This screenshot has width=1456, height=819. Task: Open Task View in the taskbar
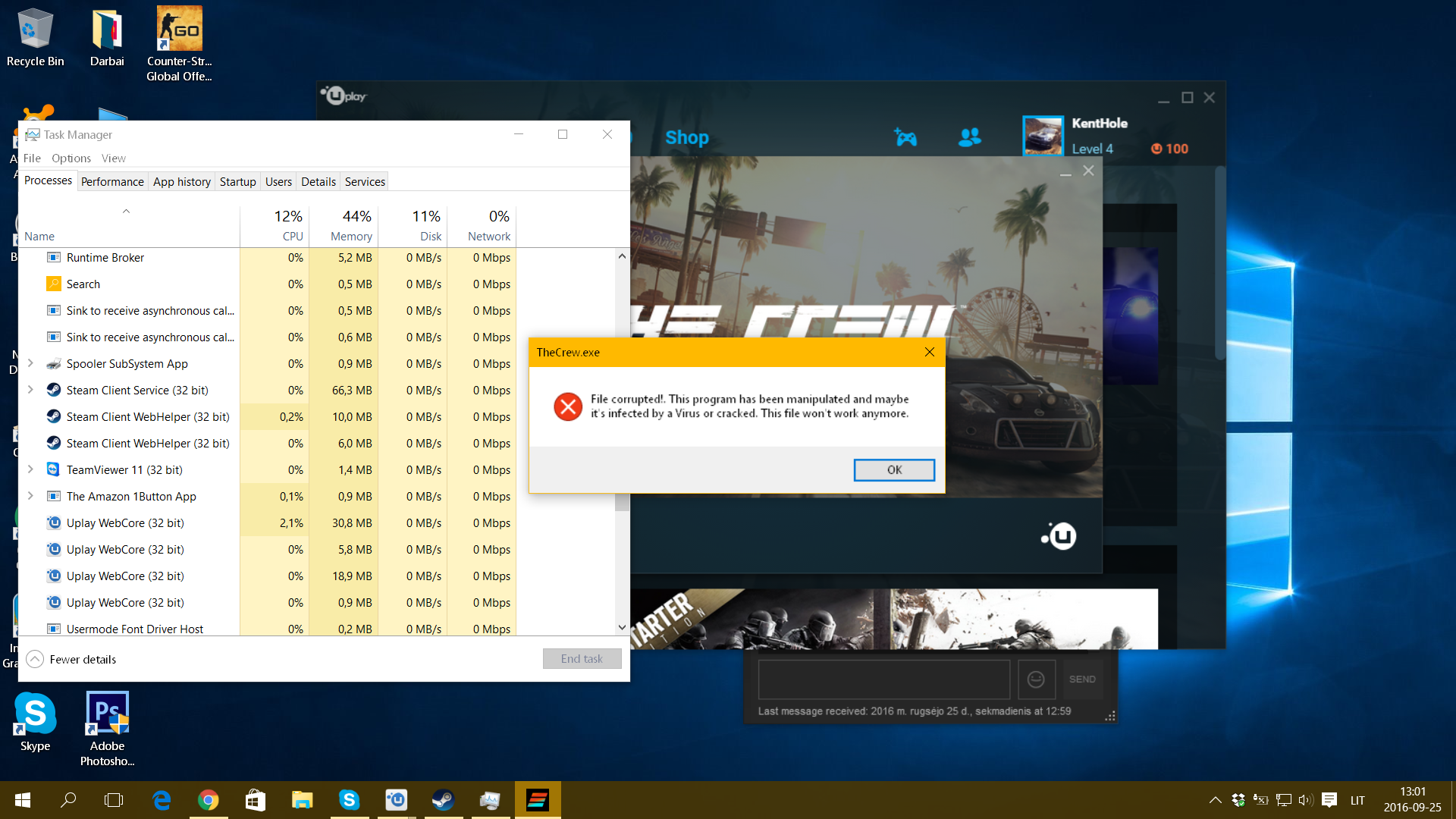click(114, 800)
